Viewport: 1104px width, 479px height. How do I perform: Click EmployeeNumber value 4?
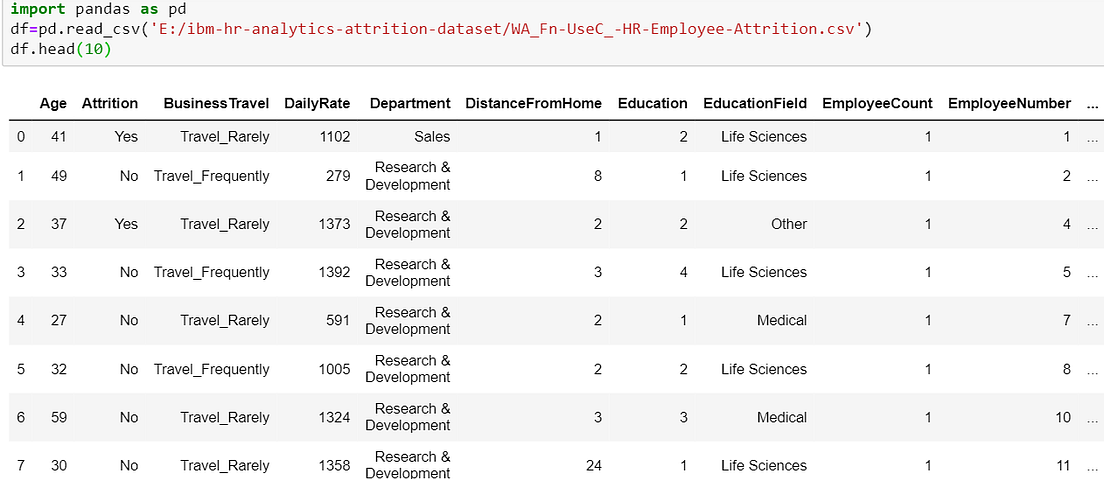(1067, 224)
